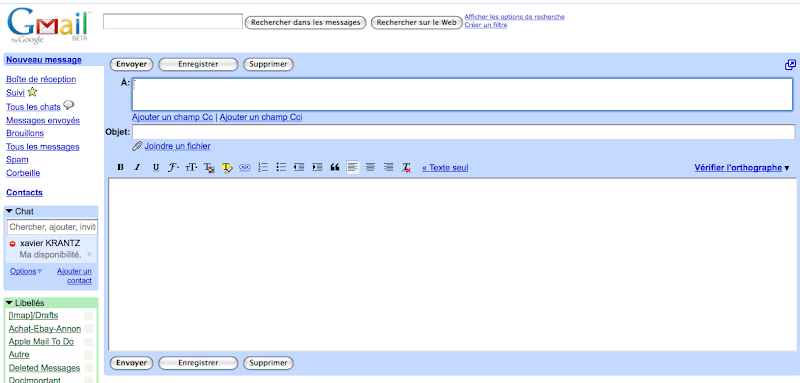Click the top Supprimer button
This screenshot has height=383, width=800.
coord(268,64)
